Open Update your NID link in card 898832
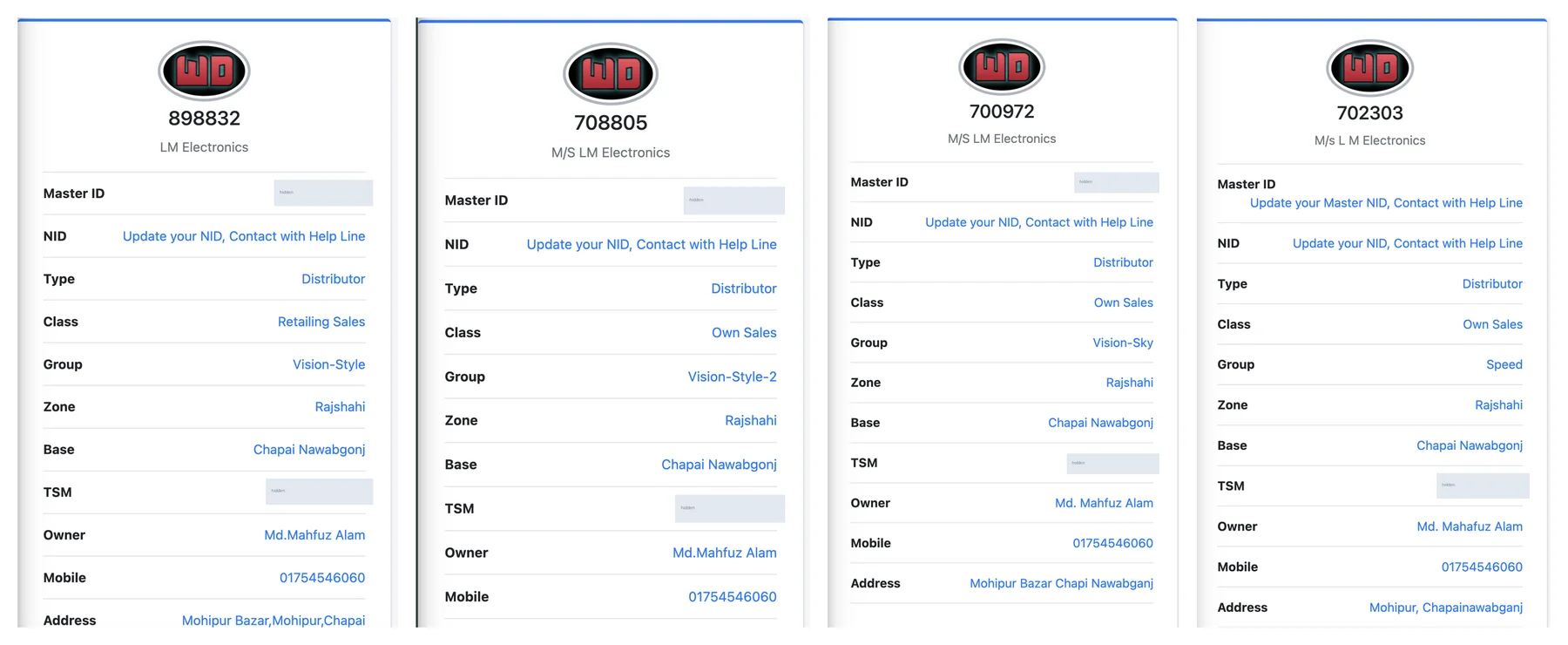Image resolution: width=1568 pixels, height=645 pixels. [244, 236]
